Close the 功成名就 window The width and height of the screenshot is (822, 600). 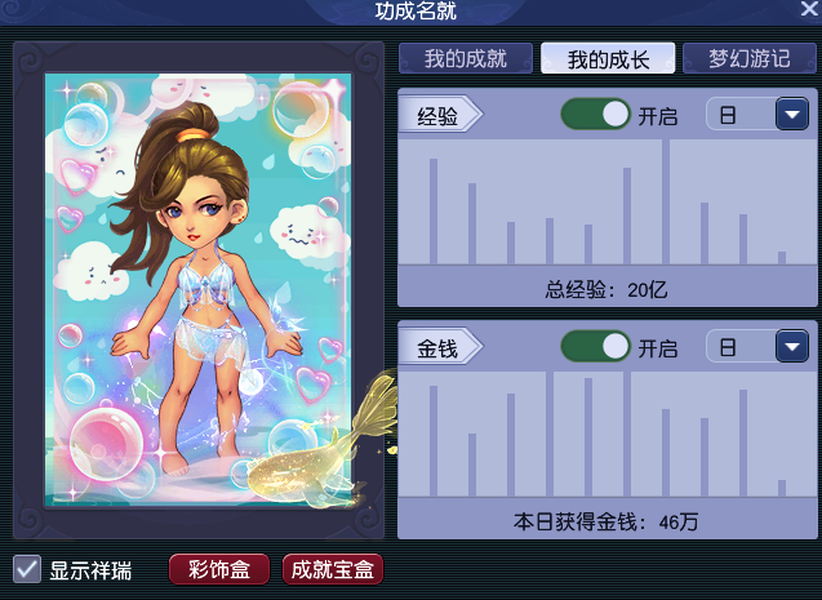pos(809,8)
